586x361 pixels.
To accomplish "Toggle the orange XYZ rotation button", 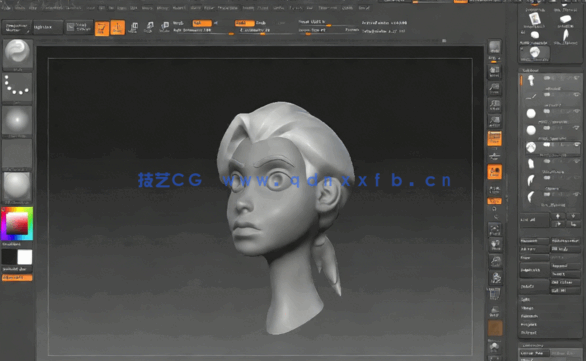I will pos(494,201).
